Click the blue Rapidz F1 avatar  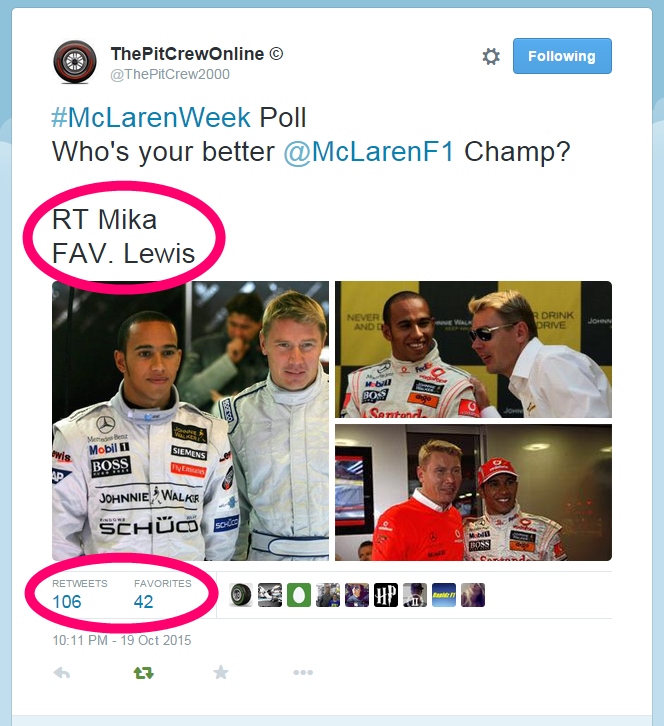coord(444,595)
